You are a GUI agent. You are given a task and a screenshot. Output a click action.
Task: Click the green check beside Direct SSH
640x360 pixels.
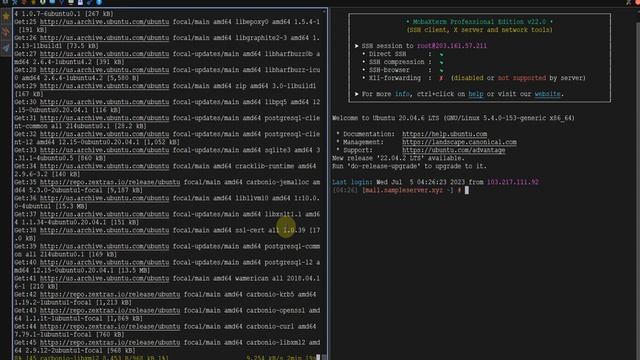click(441, 54)
